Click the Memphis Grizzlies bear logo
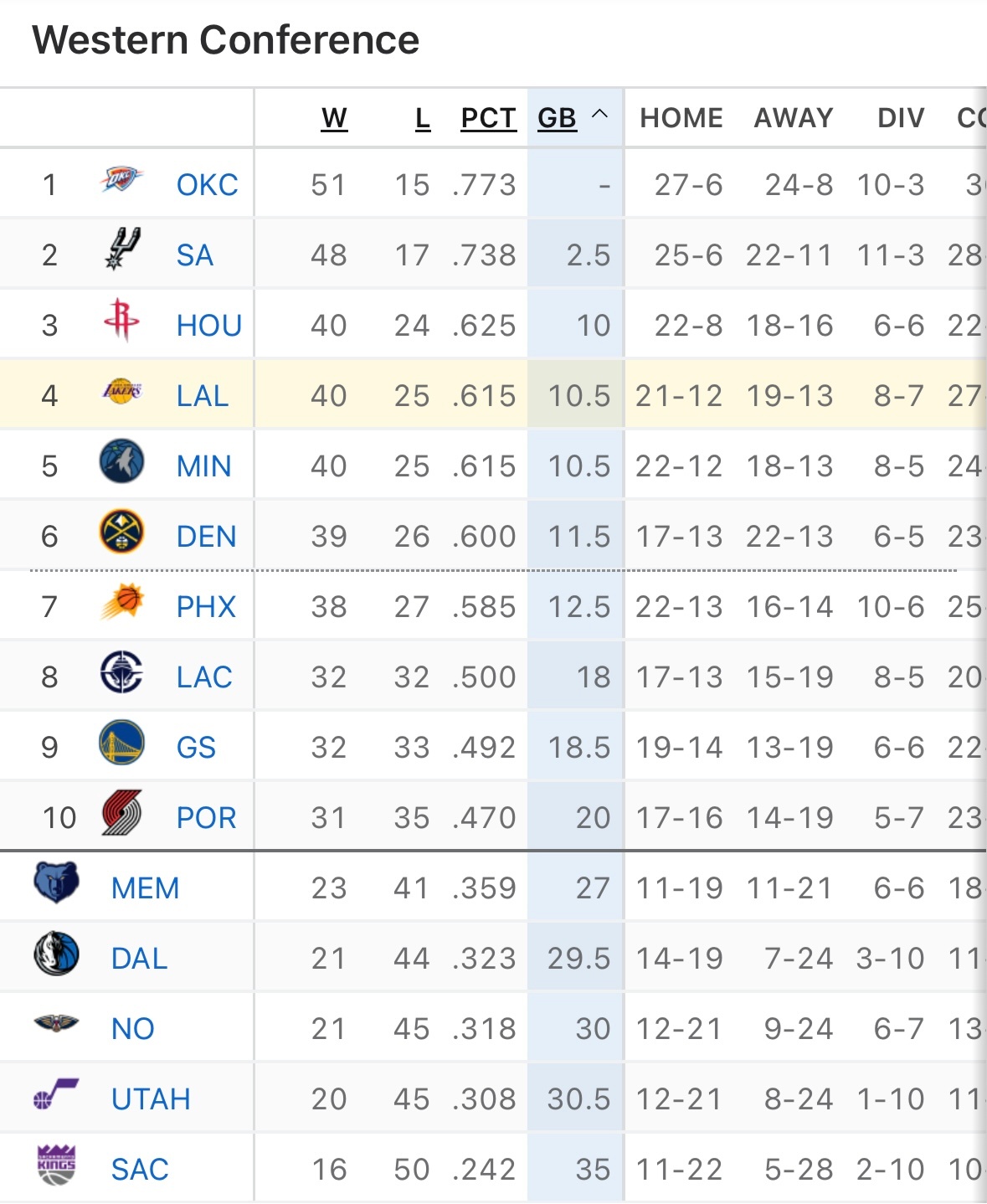 click(56, 883)
